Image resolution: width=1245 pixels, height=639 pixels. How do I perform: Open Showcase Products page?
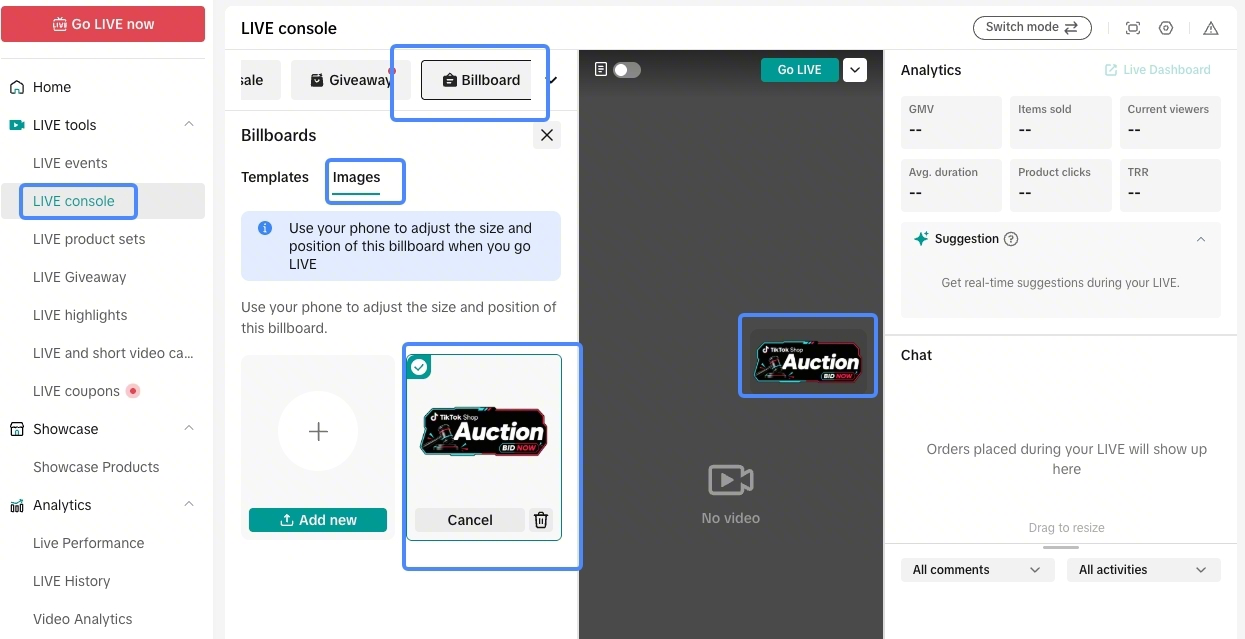(96, 467)
